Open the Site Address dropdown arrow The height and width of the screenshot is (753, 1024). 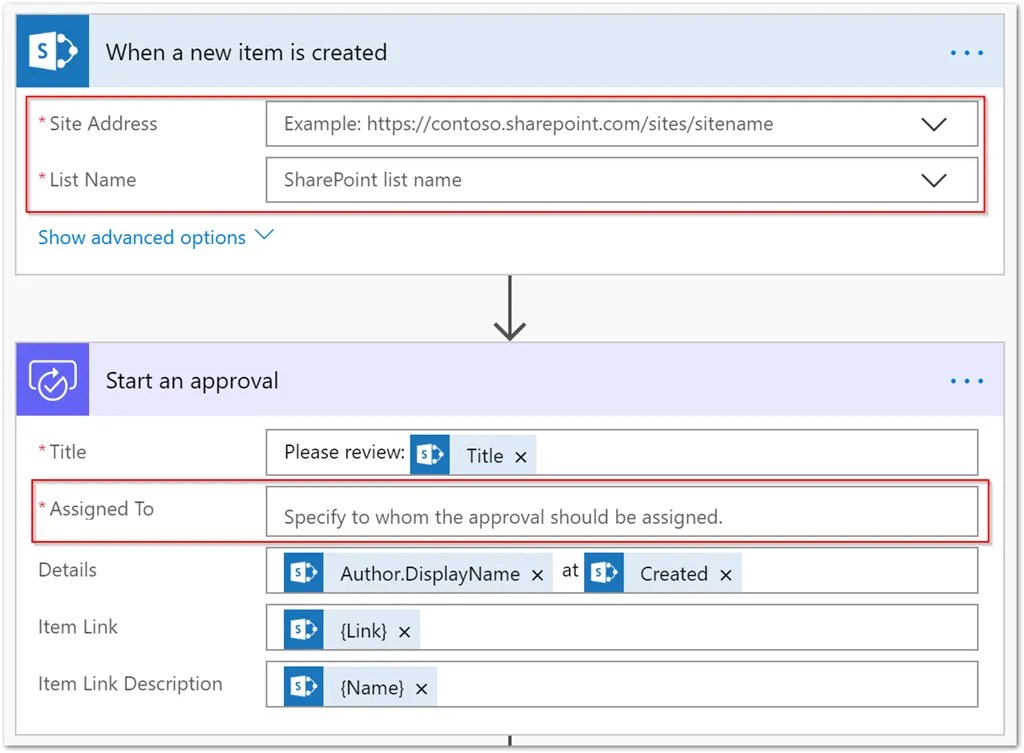[933, 124]
